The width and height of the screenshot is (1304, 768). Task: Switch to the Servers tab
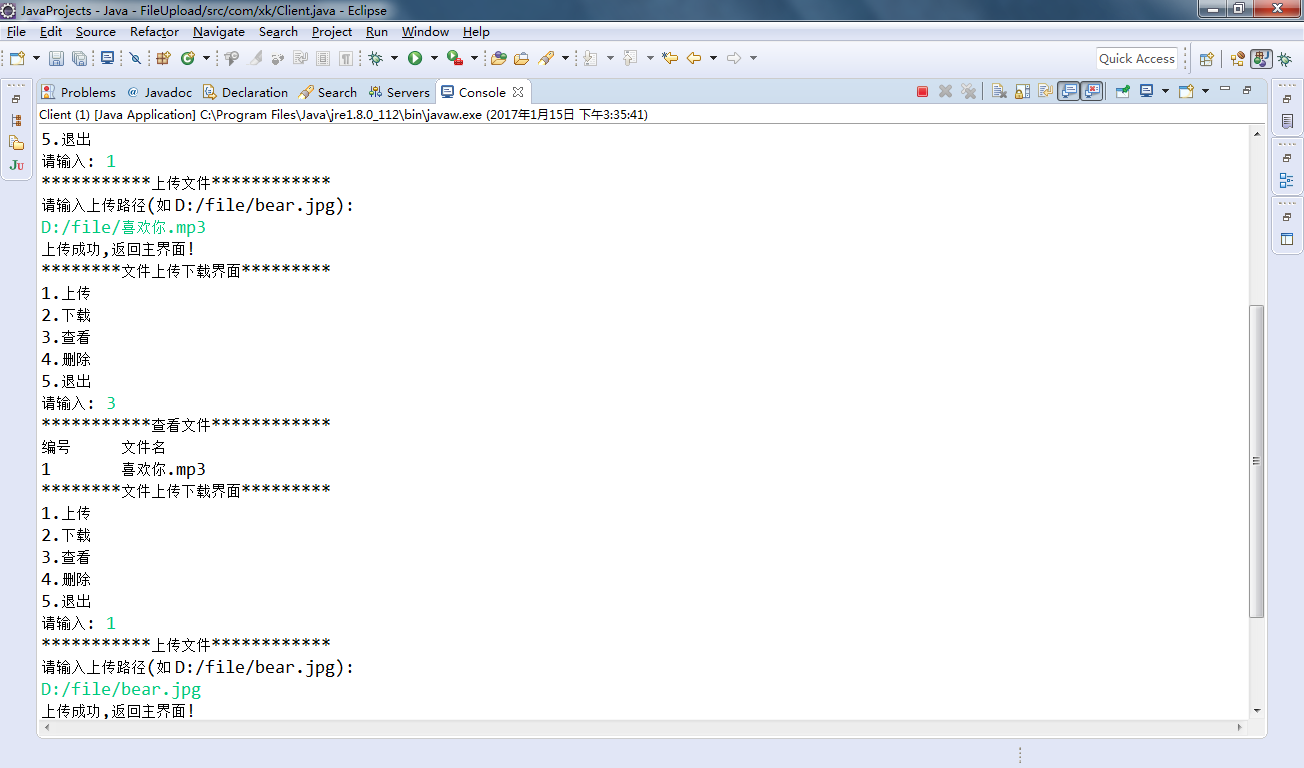(399, 92)
